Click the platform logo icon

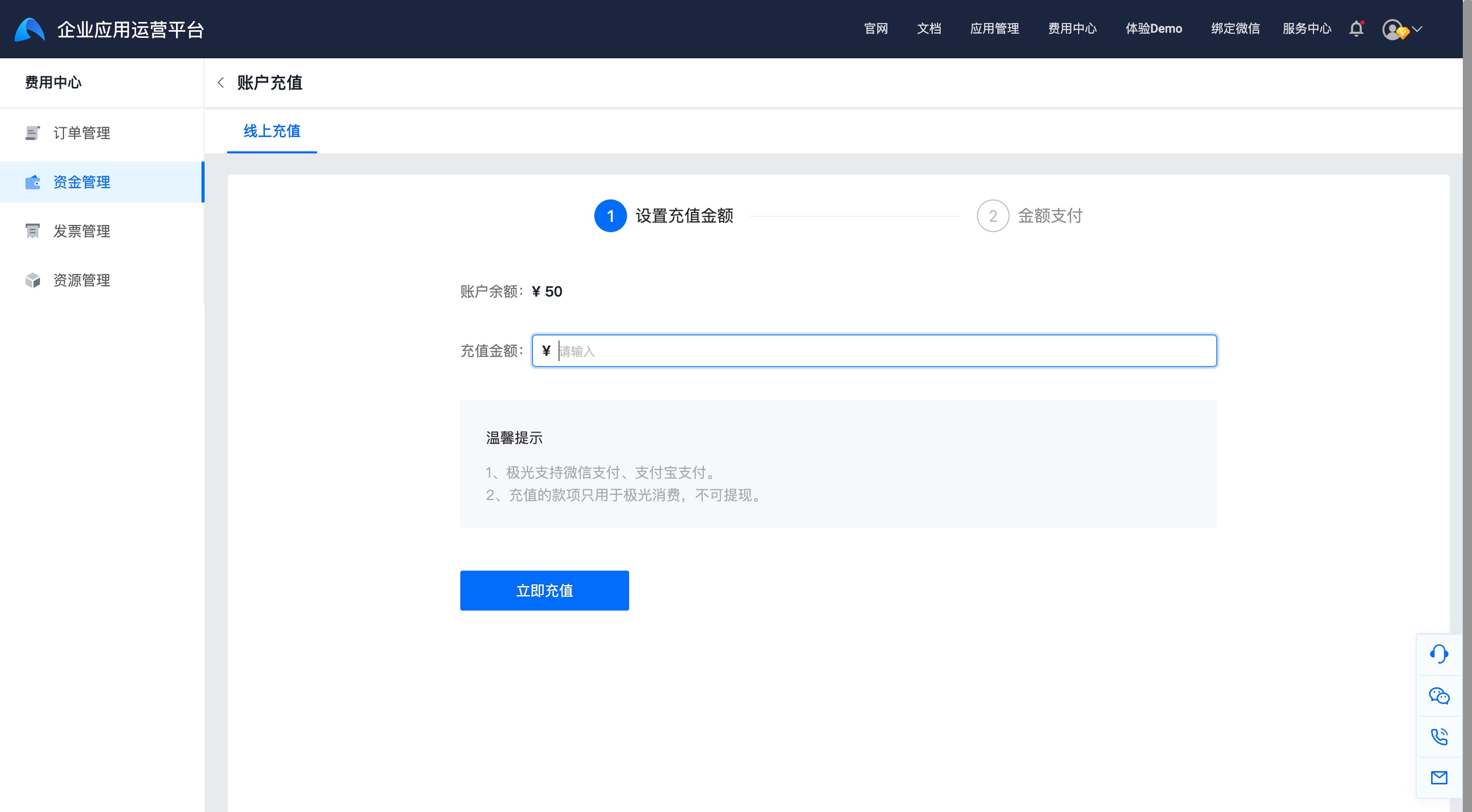click(x=29, y=29)
